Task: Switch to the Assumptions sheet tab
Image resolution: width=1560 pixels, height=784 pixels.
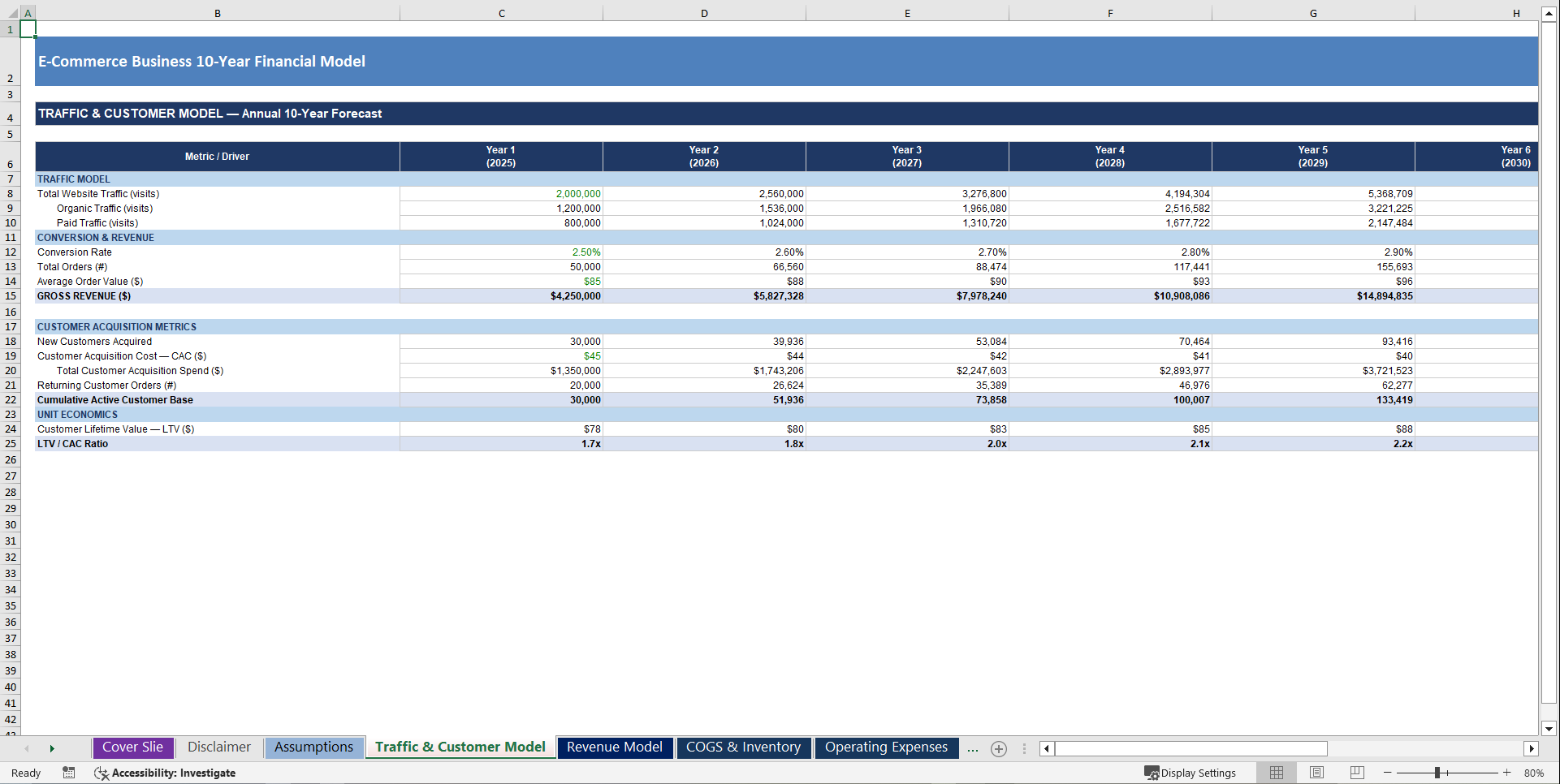Action: (x=314, y=747)
